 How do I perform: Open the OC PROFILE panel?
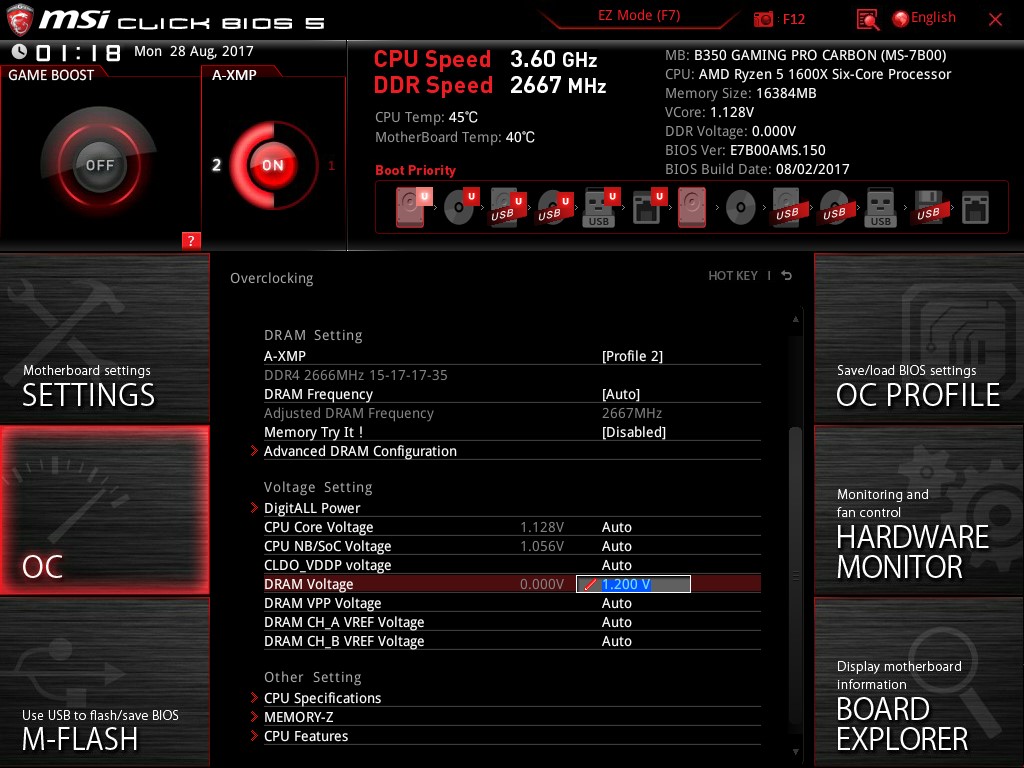[x=919, y=338]
